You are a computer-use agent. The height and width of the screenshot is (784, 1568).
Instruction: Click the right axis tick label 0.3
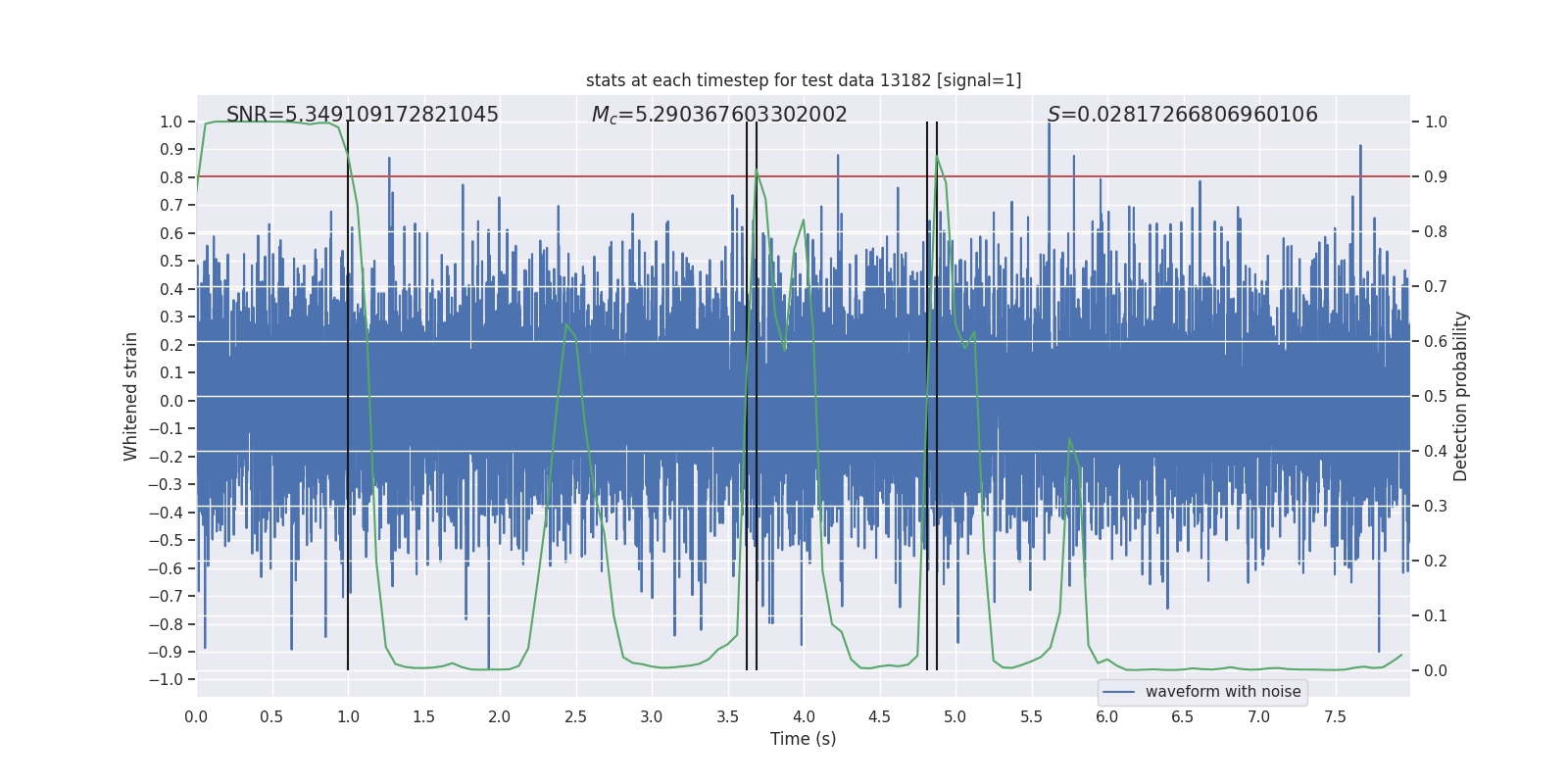1436,507
